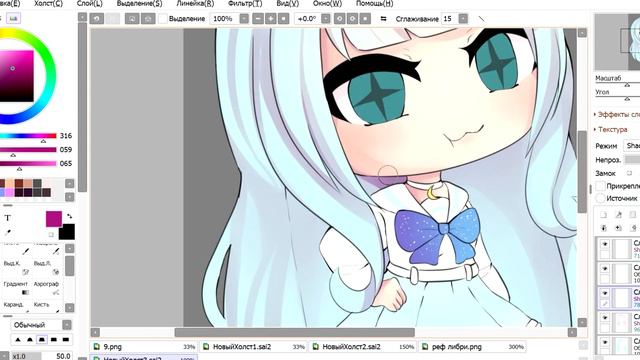Expand the Эффекты слоя section

pos(616,115)
